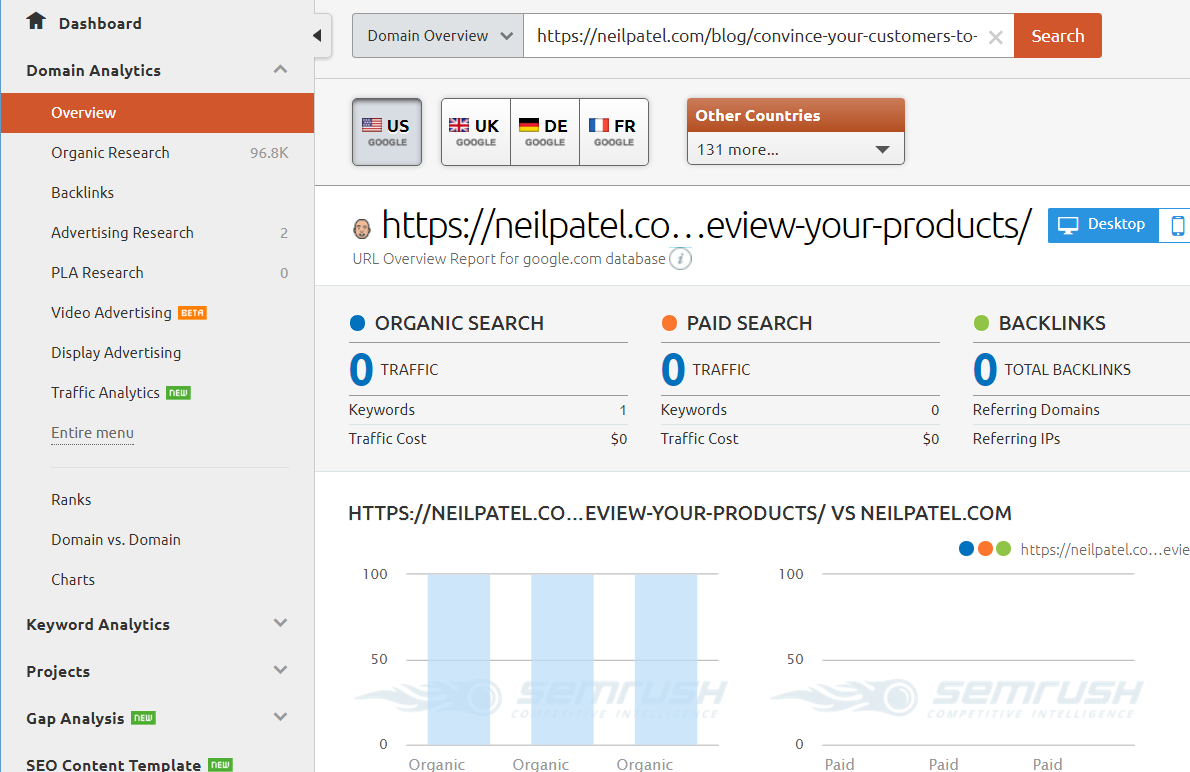Click the Desktop monitor icon

tap(1068, 225)
